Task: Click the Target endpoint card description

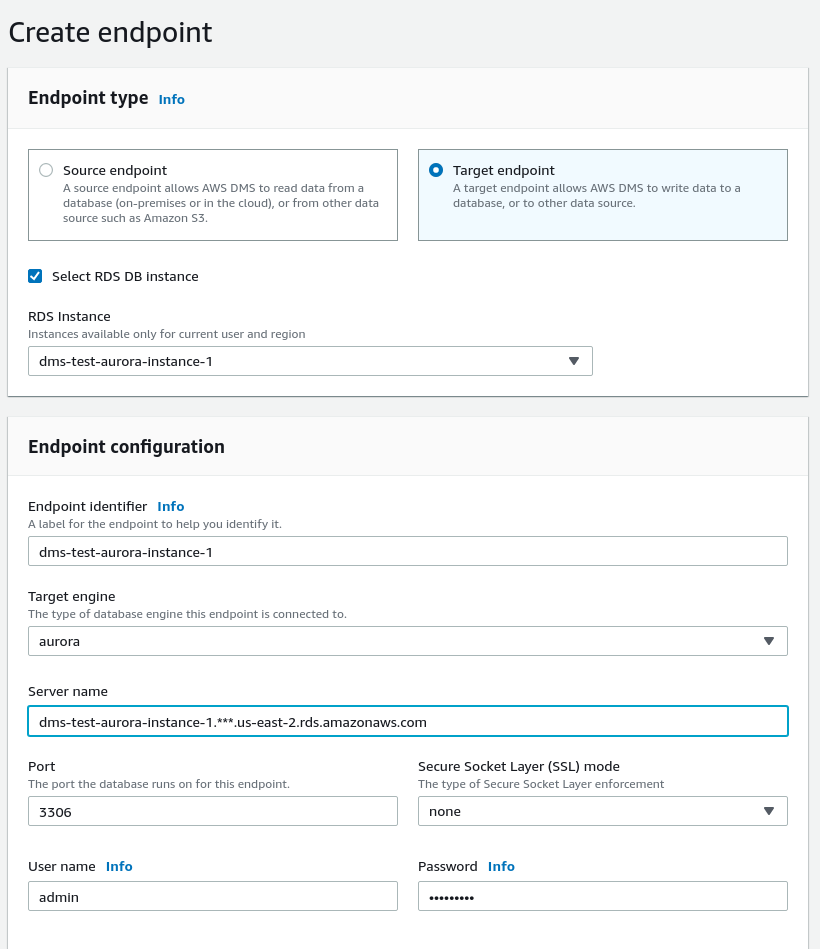Action: pyautogui.click(x=597, y=195)
